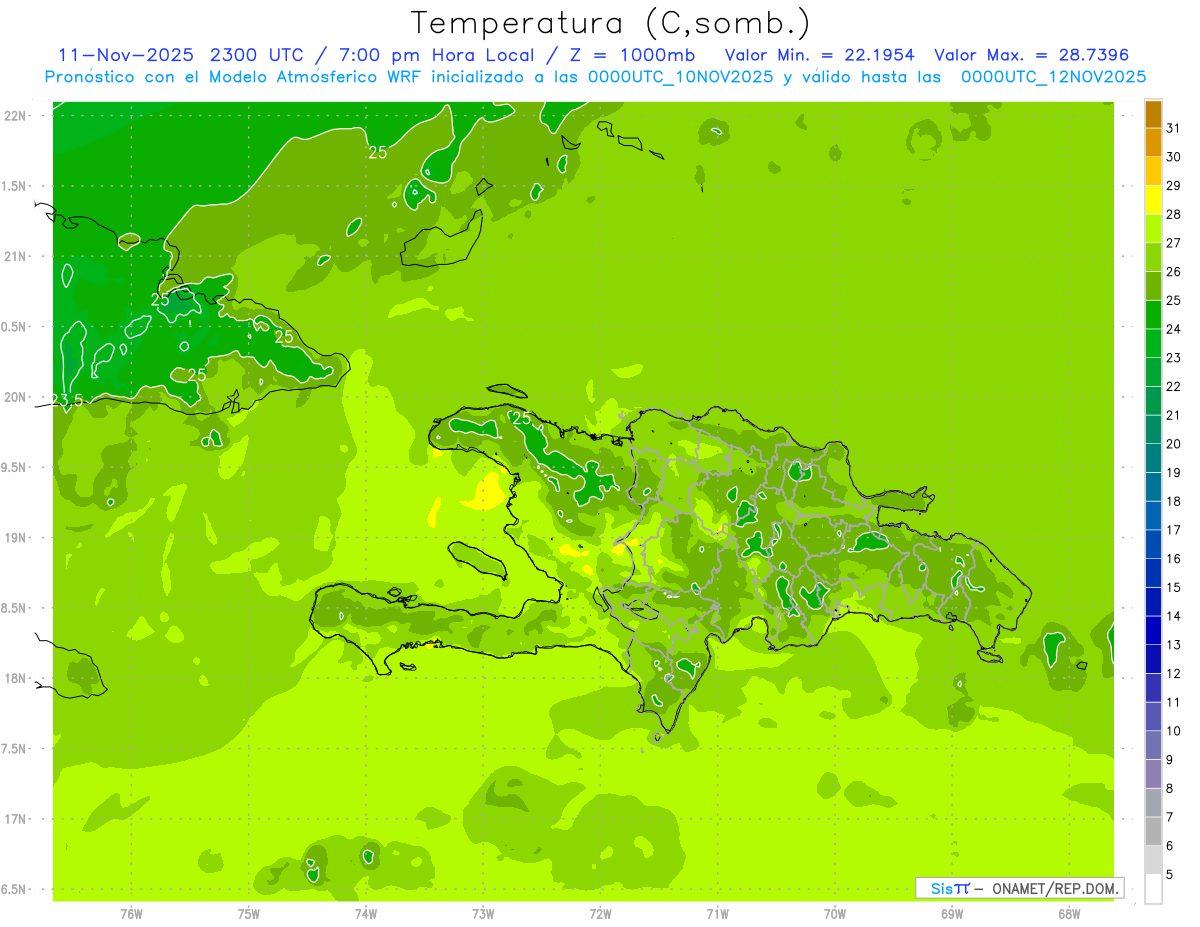The width and height of the screenshot is (1200, 927).
Task: Click the '22N' latitude axis label
Action: pyautogui.click(x=16, y=116)
